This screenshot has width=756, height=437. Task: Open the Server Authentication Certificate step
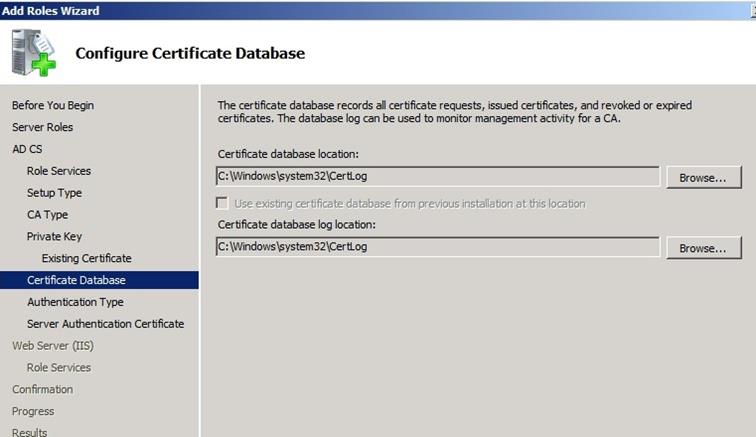click(x=106, y=324)
